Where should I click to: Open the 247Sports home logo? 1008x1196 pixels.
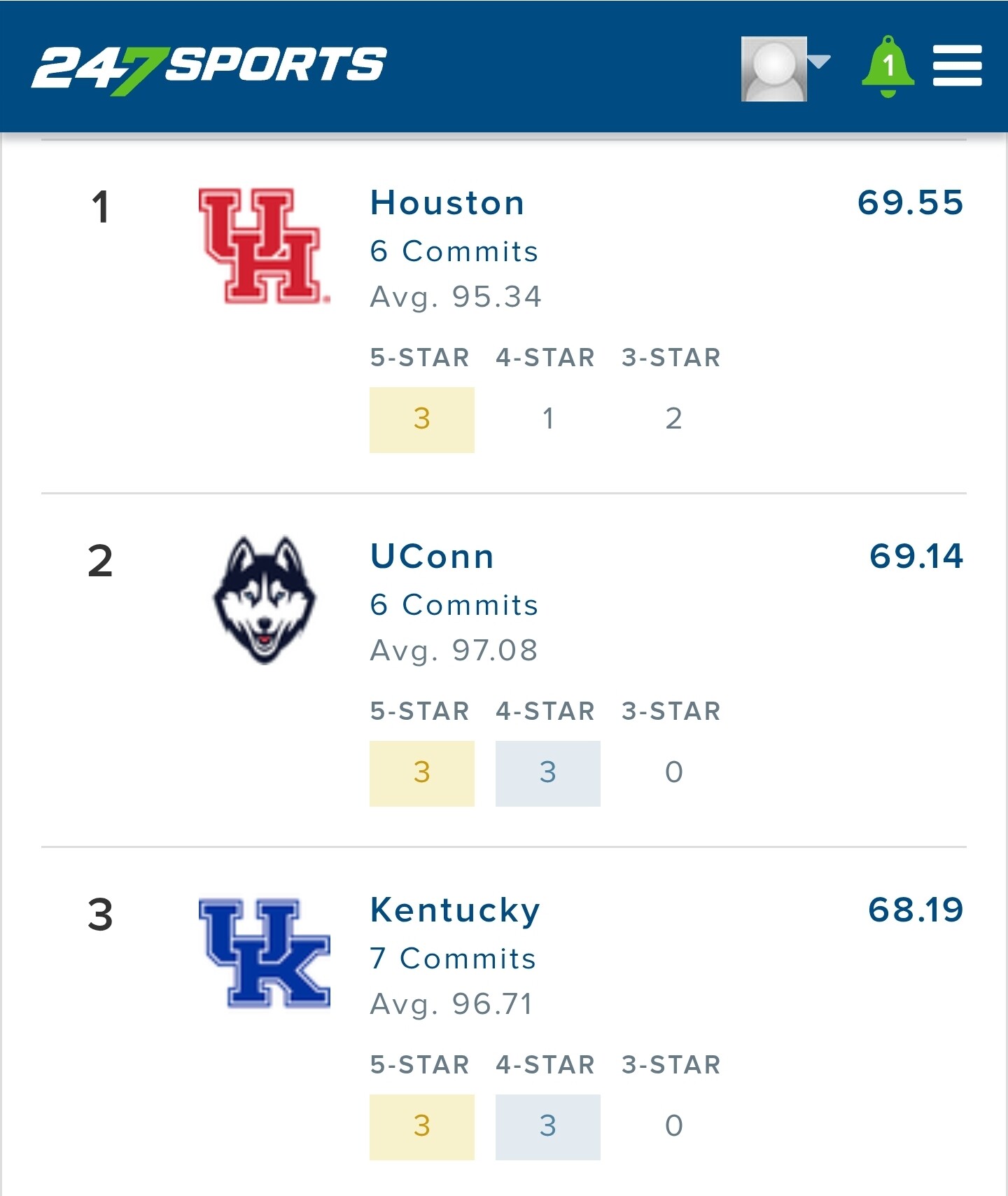[x=209, y=69]
